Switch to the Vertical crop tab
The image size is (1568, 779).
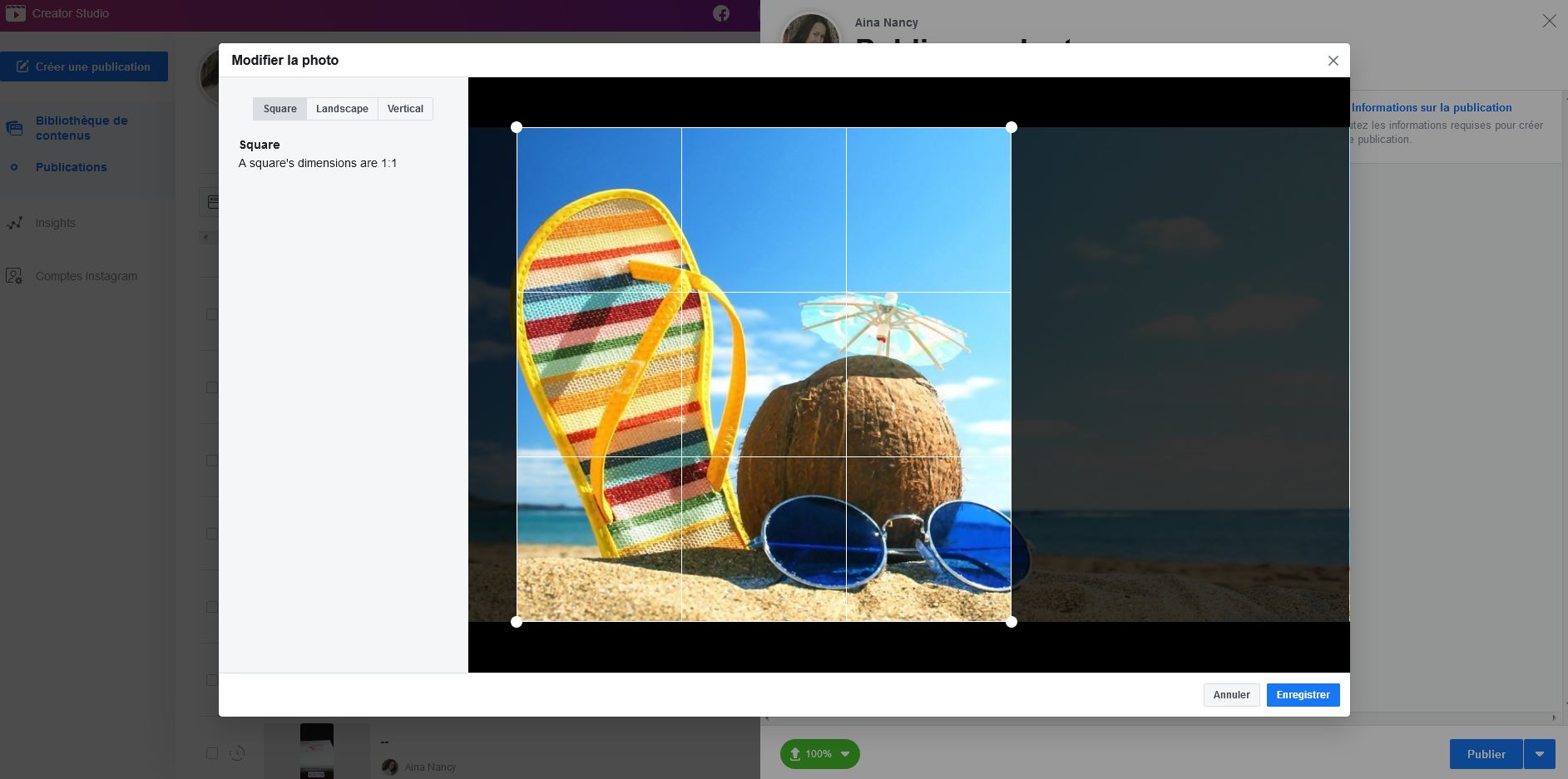click(405, 109)
